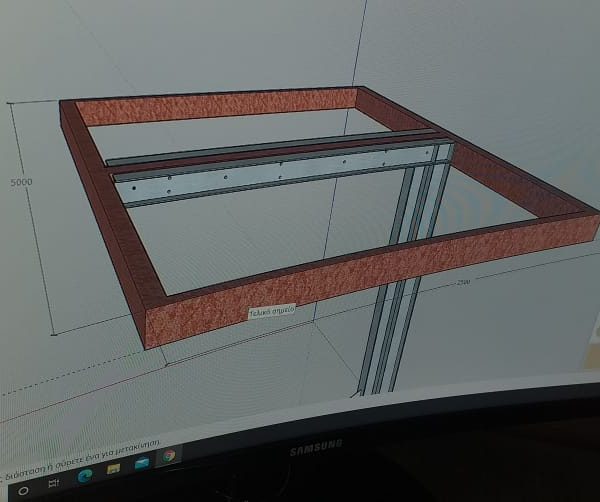Image resolution: width=600 pixels, height=502 pixels.
Task: Open the Mail app on the taskbar
Action: (x=142, y=463)
